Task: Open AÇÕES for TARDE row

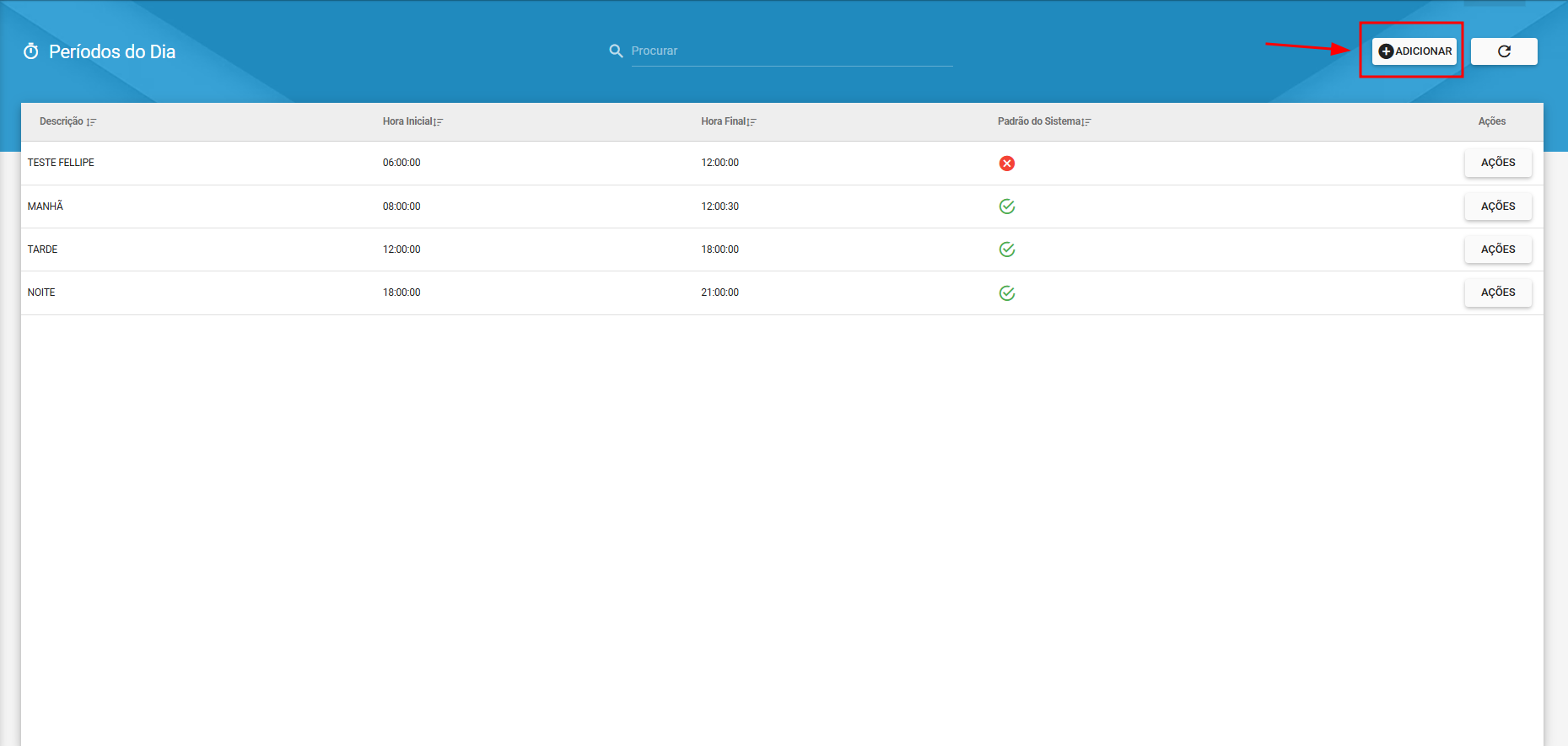Action: click(x=1498, y=250)
